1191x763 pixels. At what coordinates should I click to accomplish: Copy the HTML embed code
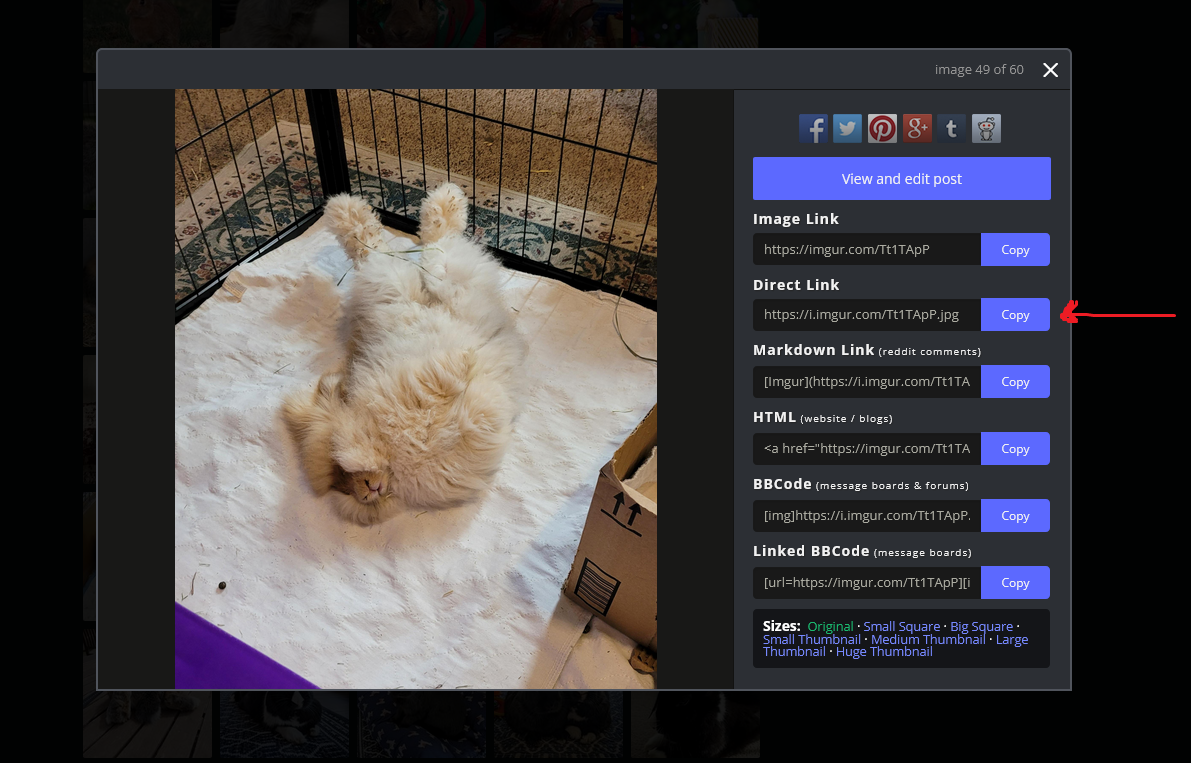[x=1015, y=449]
